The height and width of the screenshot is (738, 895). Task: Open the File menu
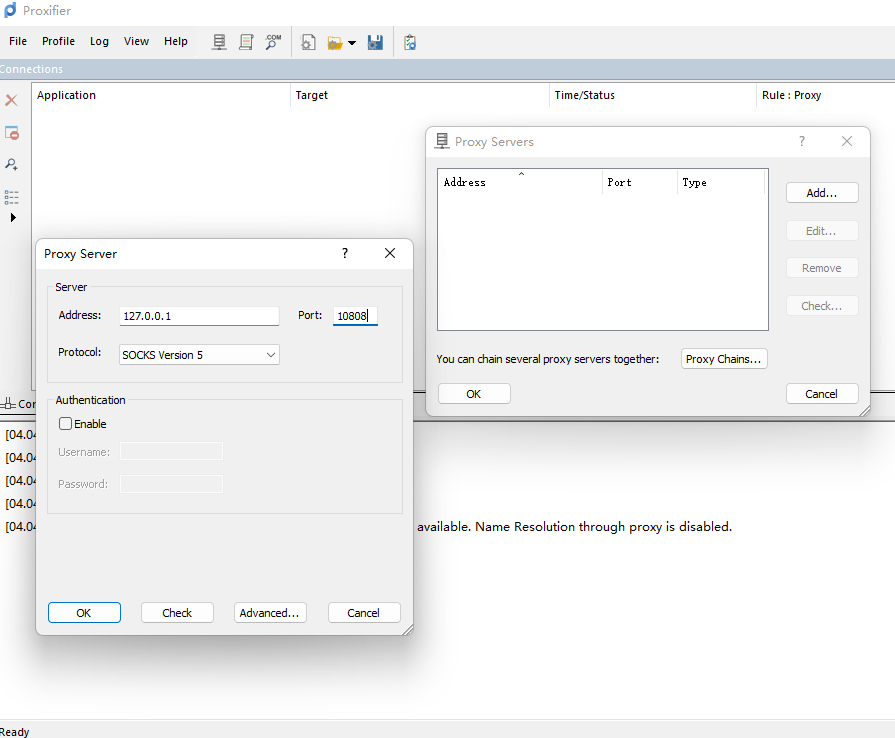pyautogui.click(x=18, y=41)
